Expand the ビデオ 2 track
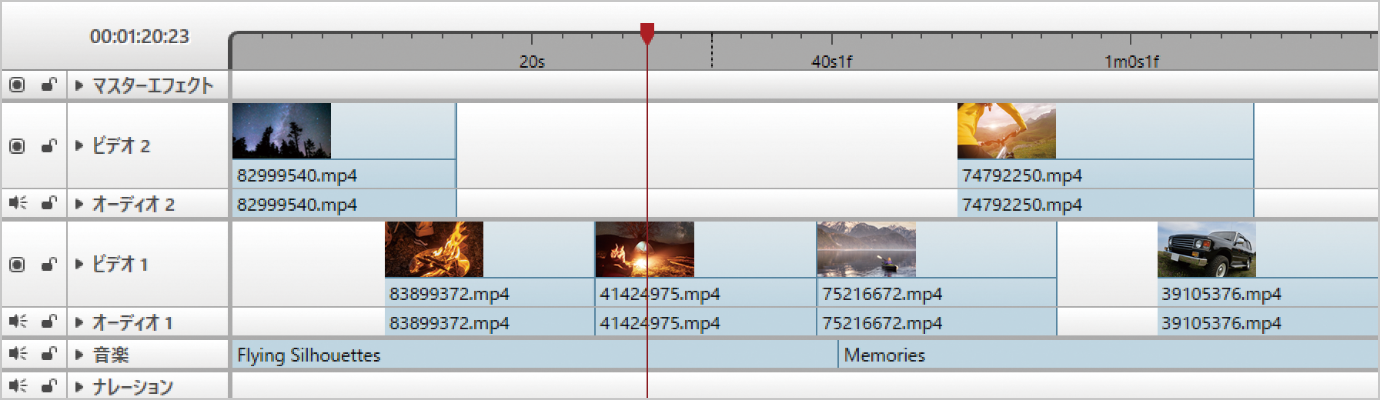 [x=79, y=146]
